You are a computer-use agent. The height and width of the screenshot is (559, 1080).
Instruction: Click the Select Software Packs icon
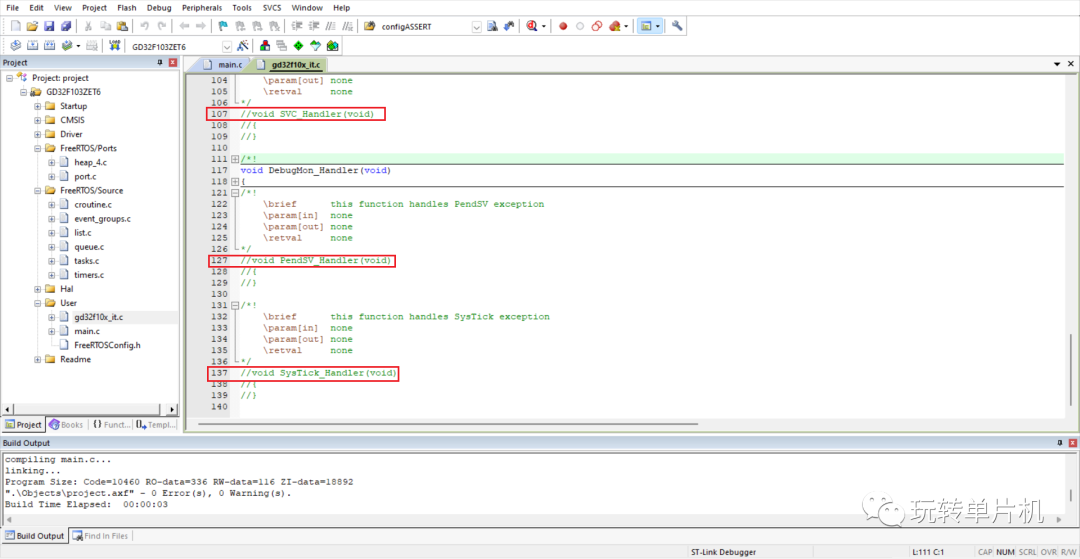click(315, 46)
